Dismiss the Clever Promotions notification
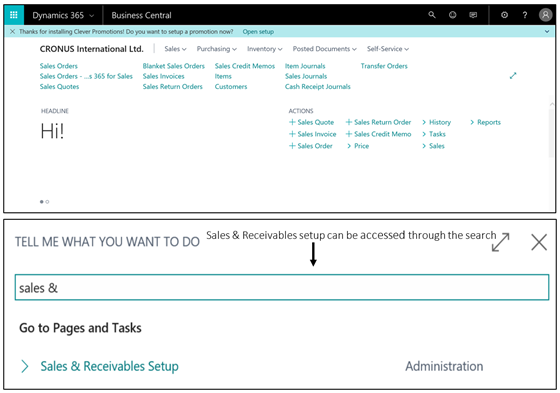The height and width of the screenshot is (393, 560). click(x=12, y=31)
